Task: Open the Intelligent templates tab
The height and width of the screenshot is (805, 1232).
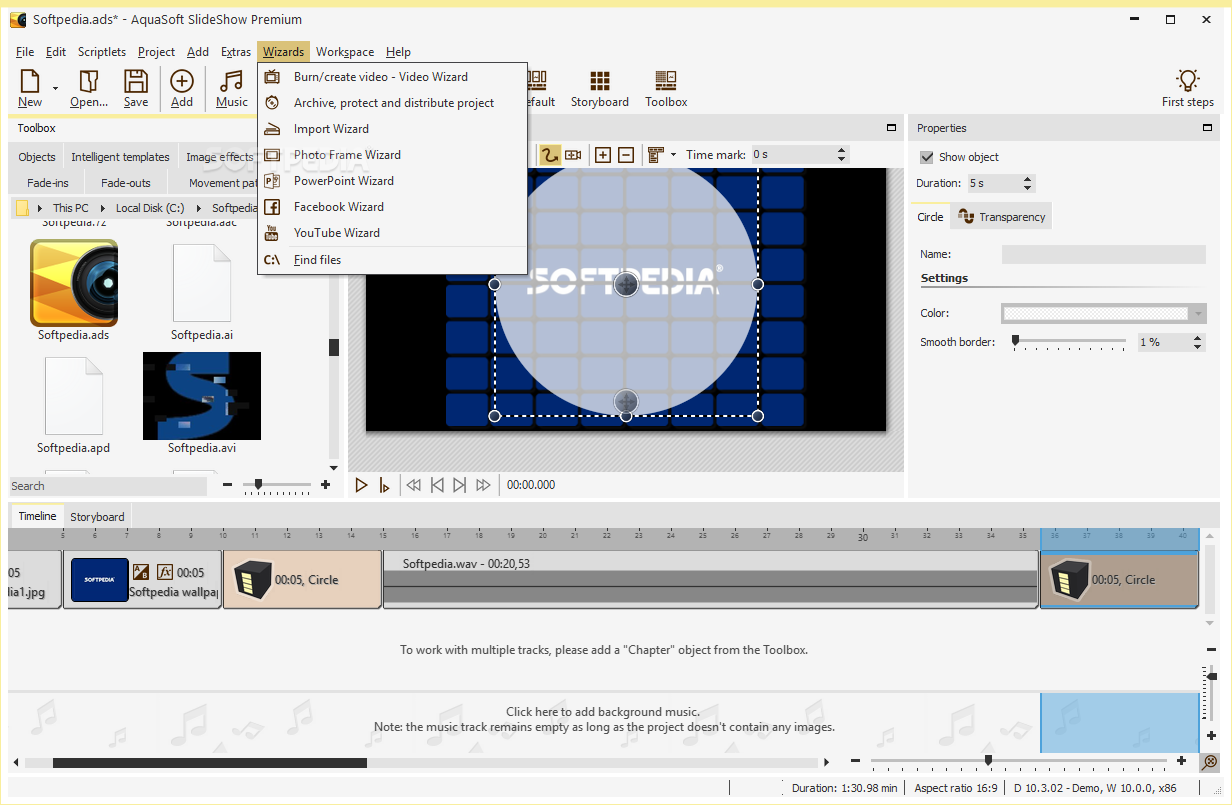Action: (x=120, y=157)
